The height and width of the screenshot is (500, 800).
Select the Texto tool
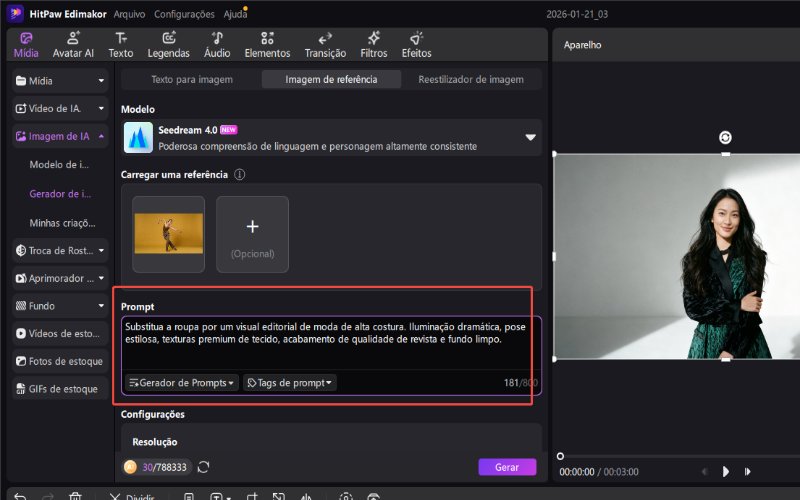[x=120, y=45]
